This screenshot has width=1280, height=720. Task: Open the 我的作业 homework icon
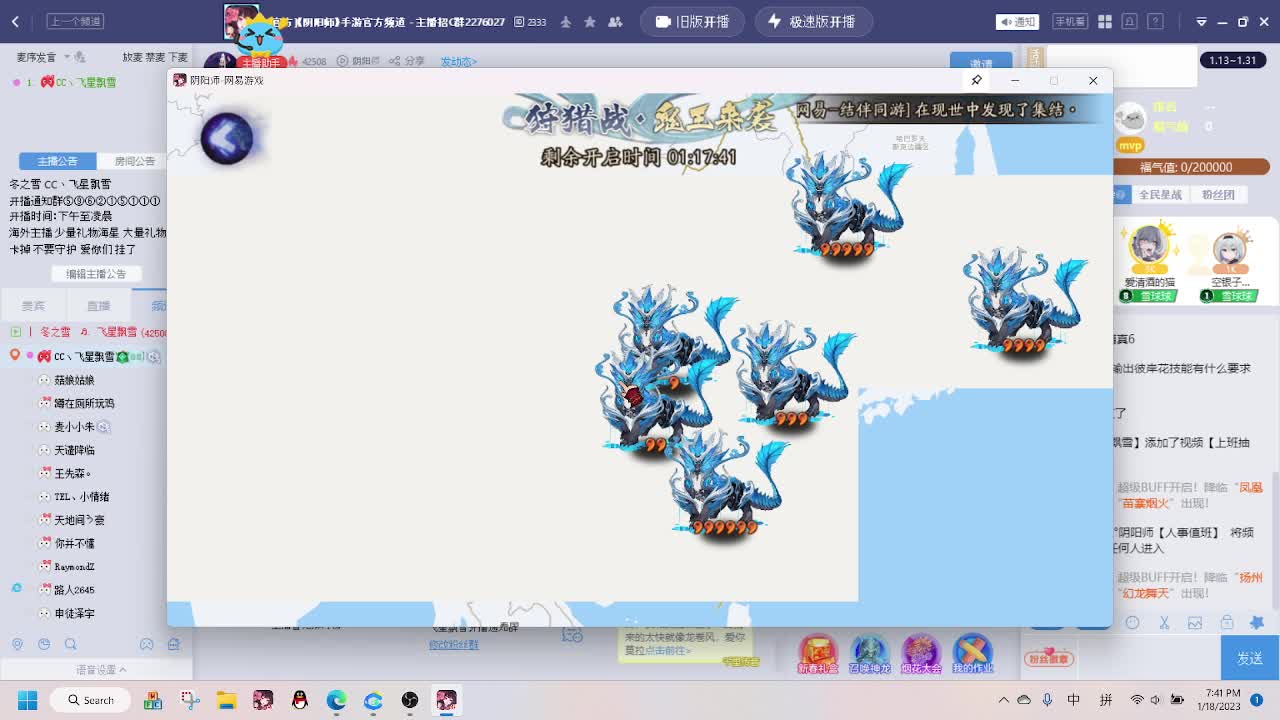coord(973,652)
